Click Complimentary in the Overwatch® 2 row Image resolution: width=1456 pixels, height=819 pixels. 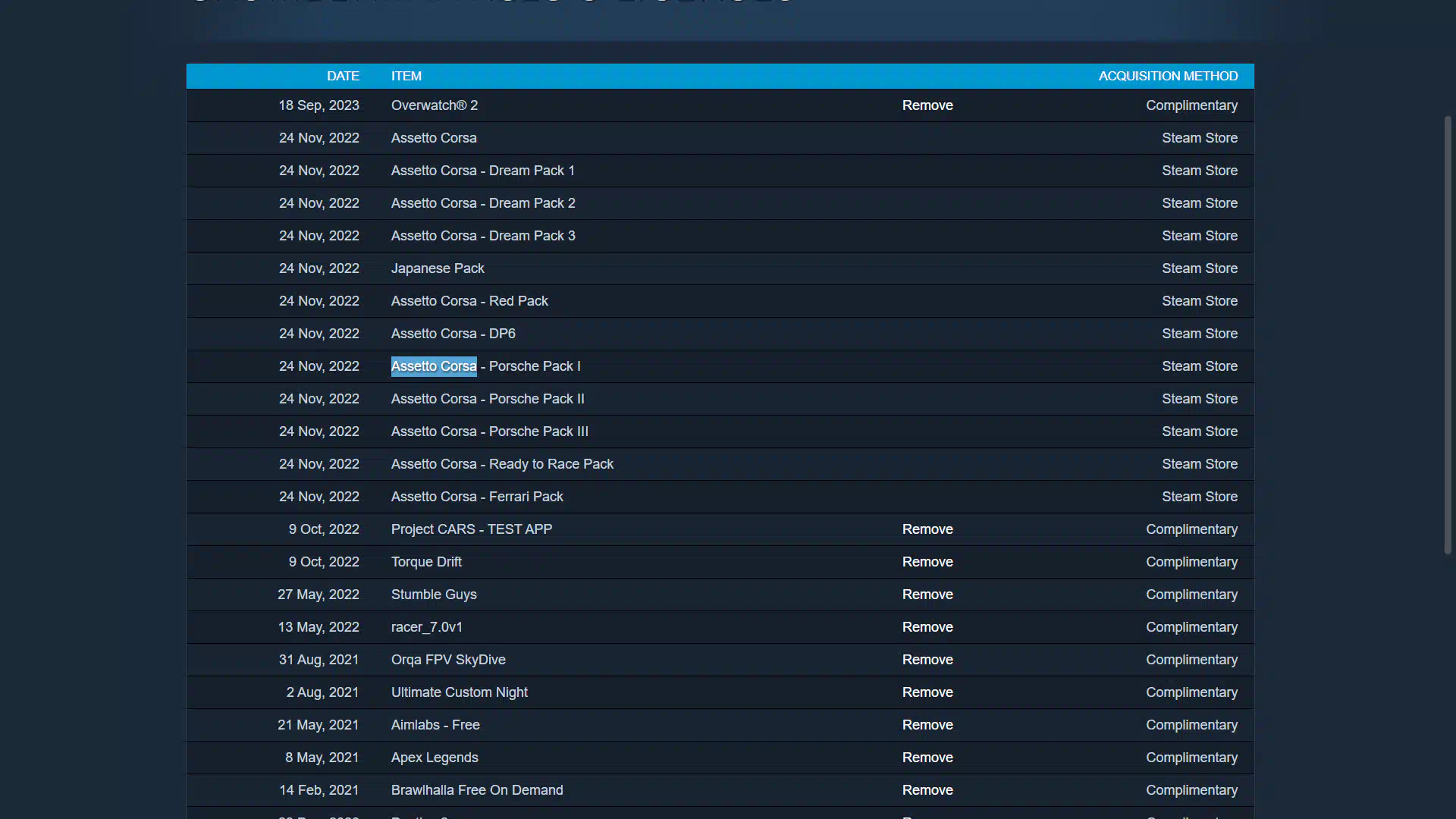(1191, 105)
